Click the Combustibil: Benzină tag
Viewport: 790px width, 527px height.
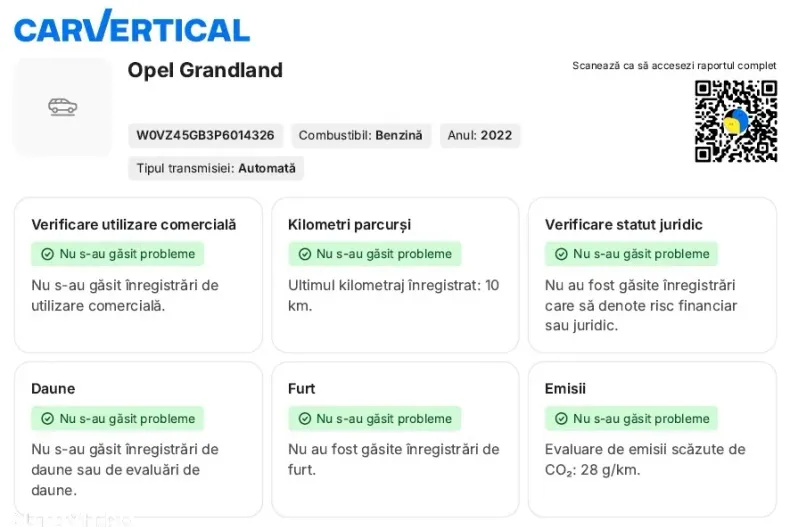point(360,135)
